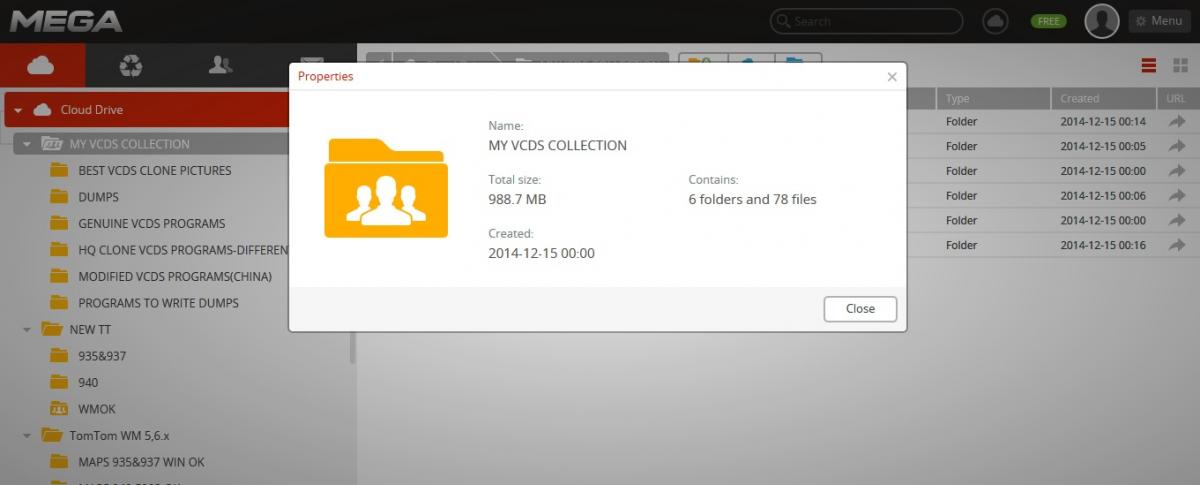The height and width of the screenshot is (485, 1200).
Task: Click into the Search field
Action: (x=866, y=21)
